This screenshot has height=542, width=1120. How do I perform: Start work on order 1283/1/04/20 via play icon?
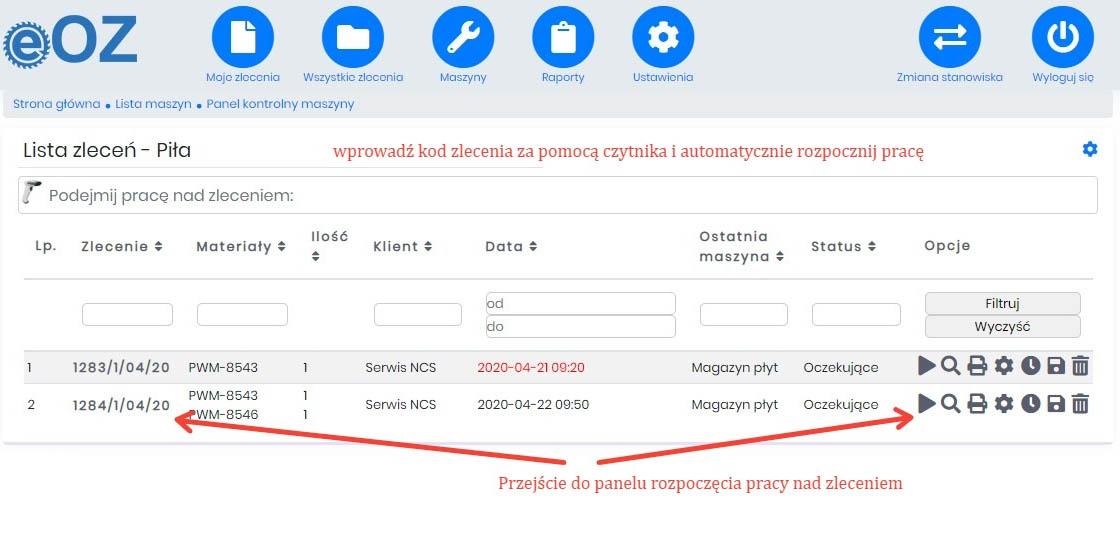point(927,367)
